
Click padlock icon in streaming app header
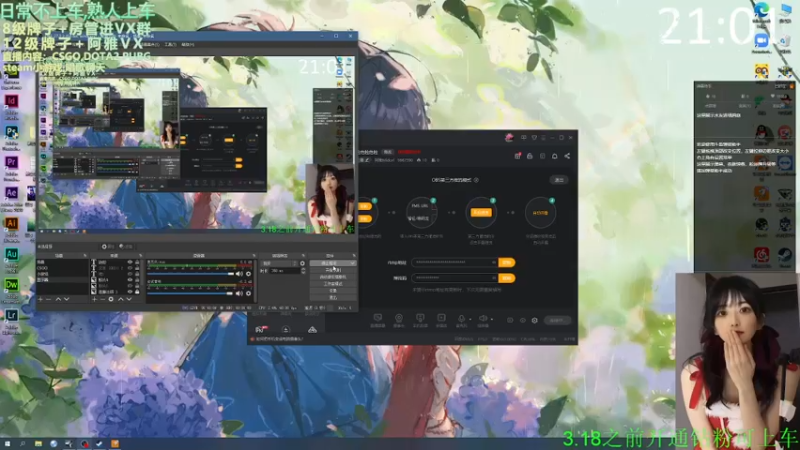(x=530, y=156)
